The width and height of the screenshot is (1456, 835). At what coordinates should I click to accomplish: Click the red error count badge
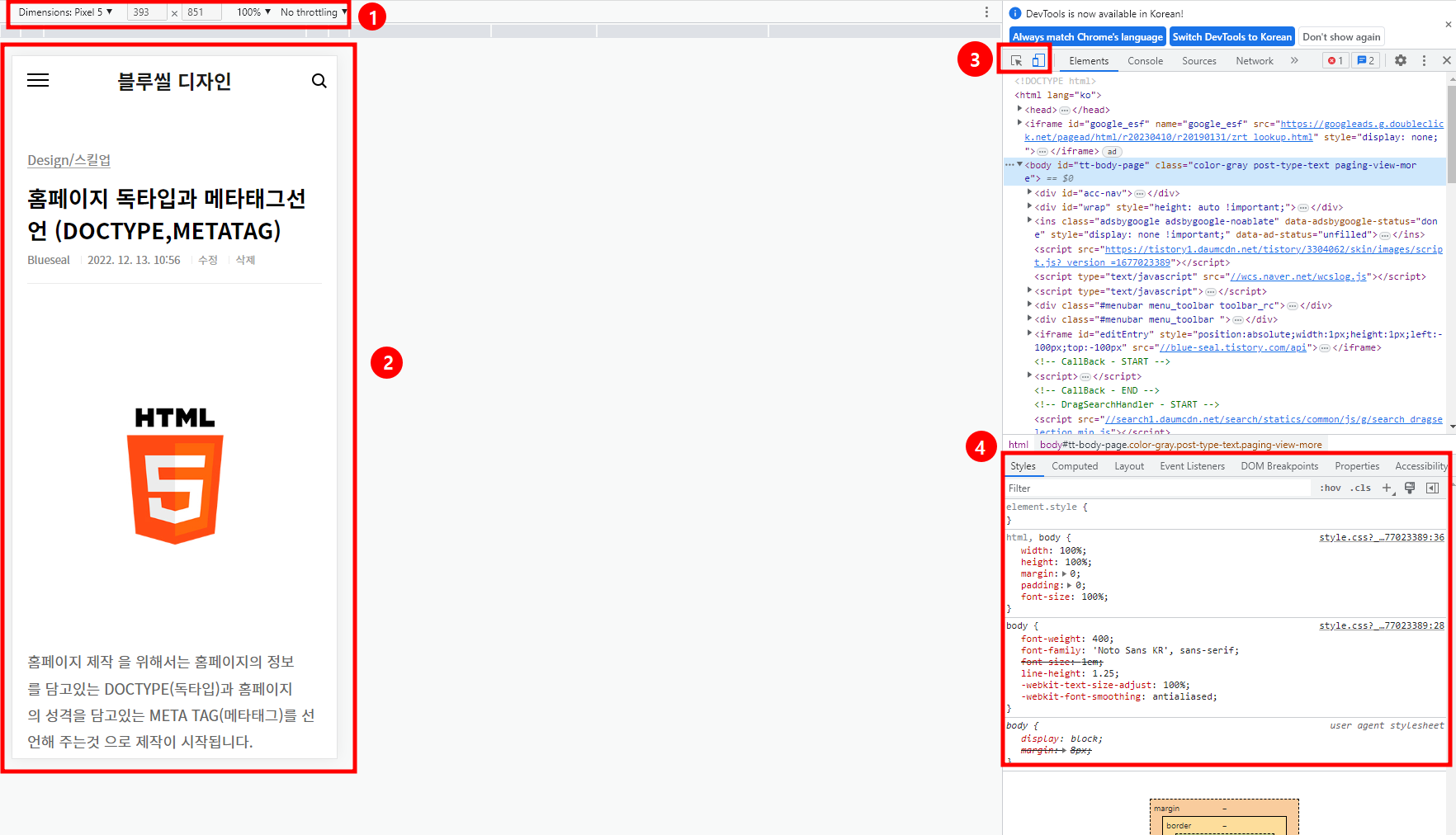1335,60
